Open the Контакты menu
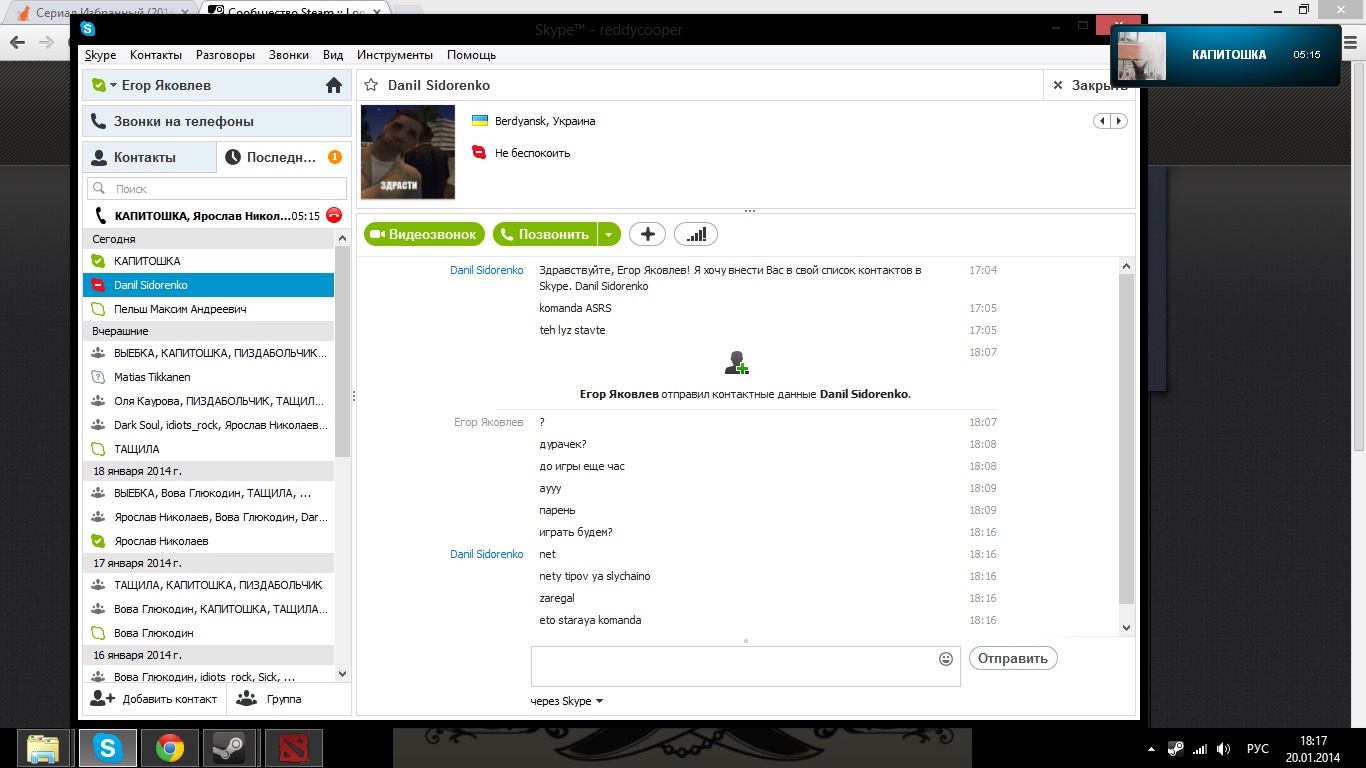This screenshot has width=1366, height=768. pos(156,55)
